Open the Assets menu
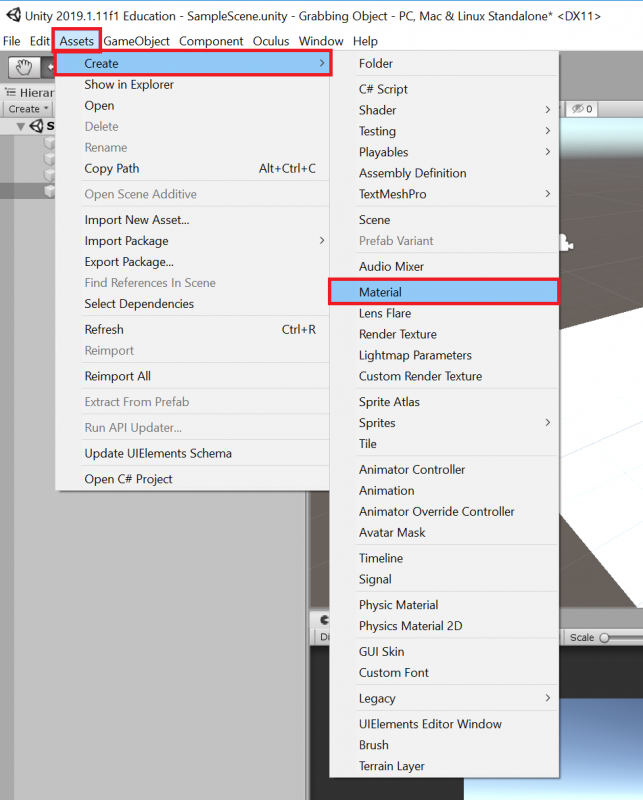643x800 pixels. point(77,41)
